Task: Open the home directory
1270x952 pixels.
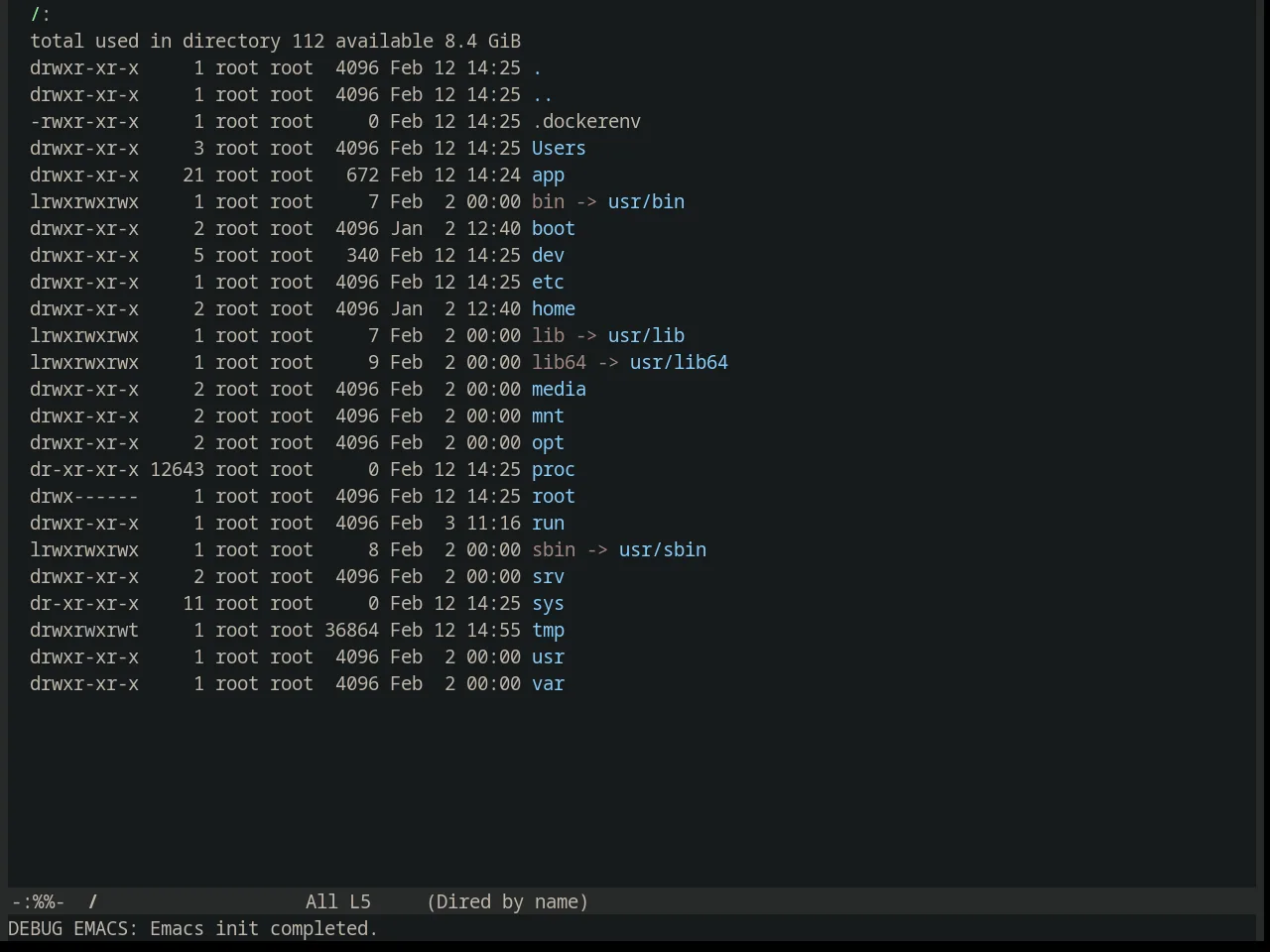Action: tap(554, 308)
